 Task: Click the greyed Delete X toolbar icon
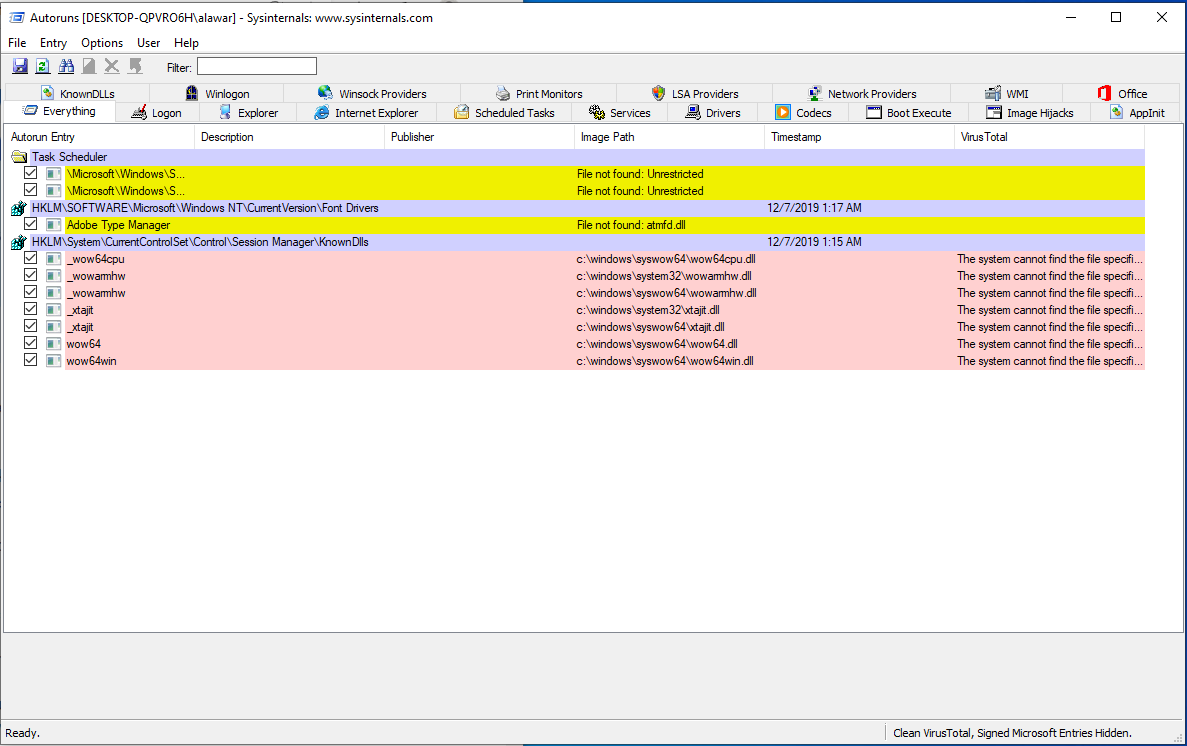[x=112, y=67]
